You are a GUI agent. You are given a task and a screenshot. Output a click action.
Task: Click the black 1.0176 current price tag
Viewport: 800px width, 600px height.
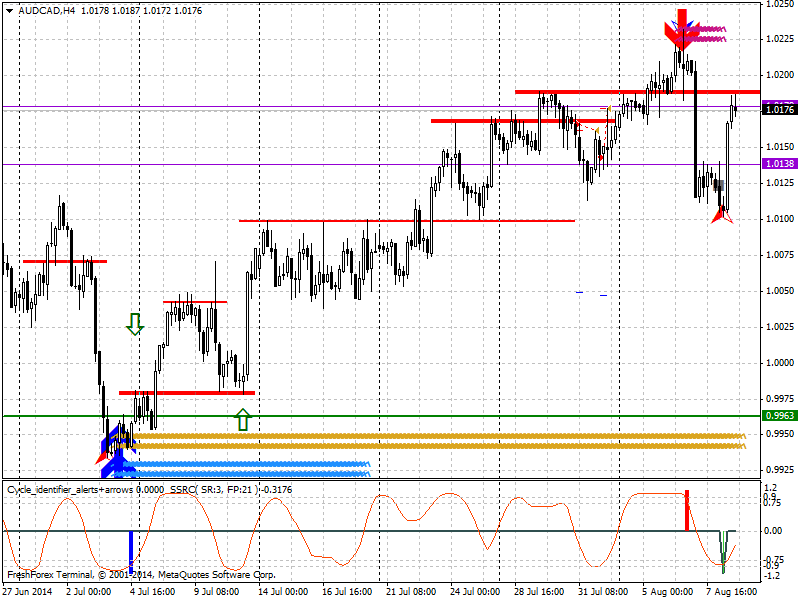click(x=780, y=109)
